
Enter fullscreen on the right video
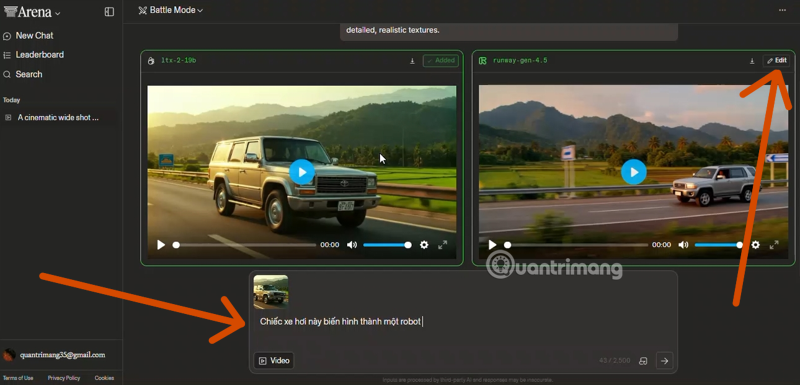coord(774,245)
